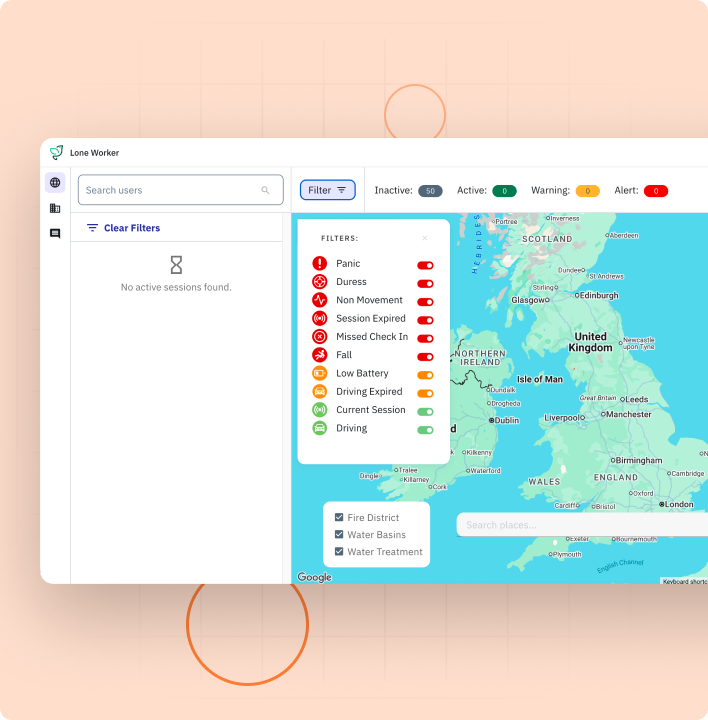Image resolution: width=708 pixels, height=720 pixels.
Task: Click the Birmingham label on map
Action: (x=639, y=460)
